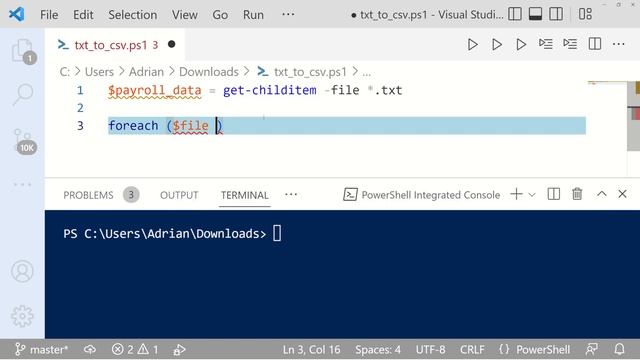640x360 pixels.
Task: Click the VS Code logo icon
Action: [16, 15]
